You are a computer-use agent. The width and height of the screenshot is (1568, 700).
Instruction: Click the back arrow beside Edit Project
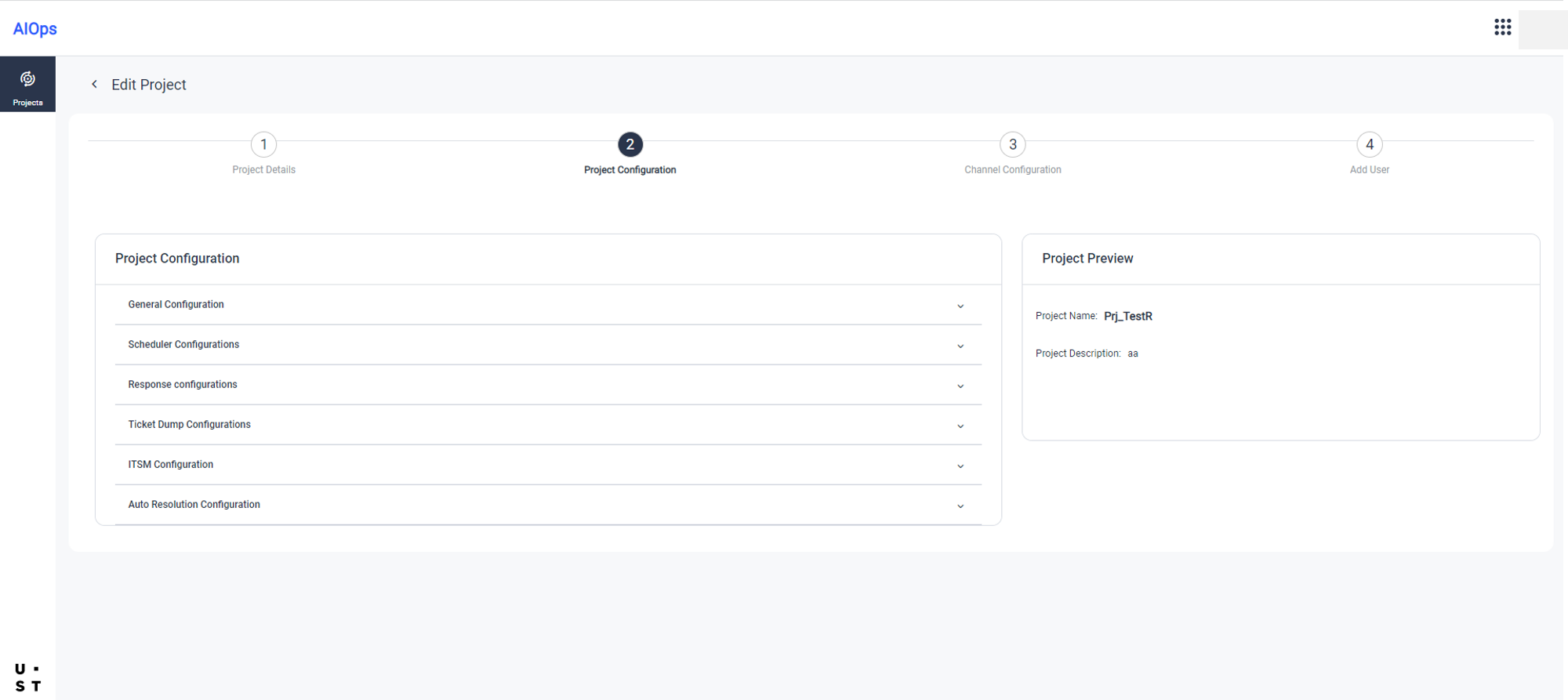point(94,84)
